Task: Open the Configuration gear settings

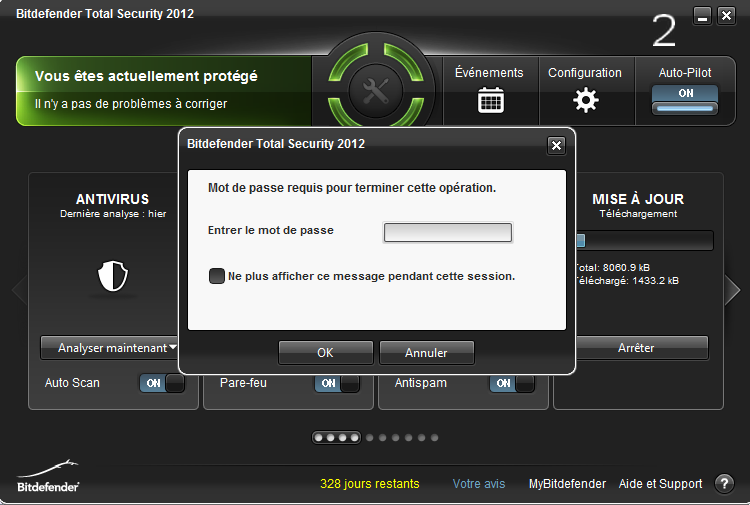Action: point(586,91)
